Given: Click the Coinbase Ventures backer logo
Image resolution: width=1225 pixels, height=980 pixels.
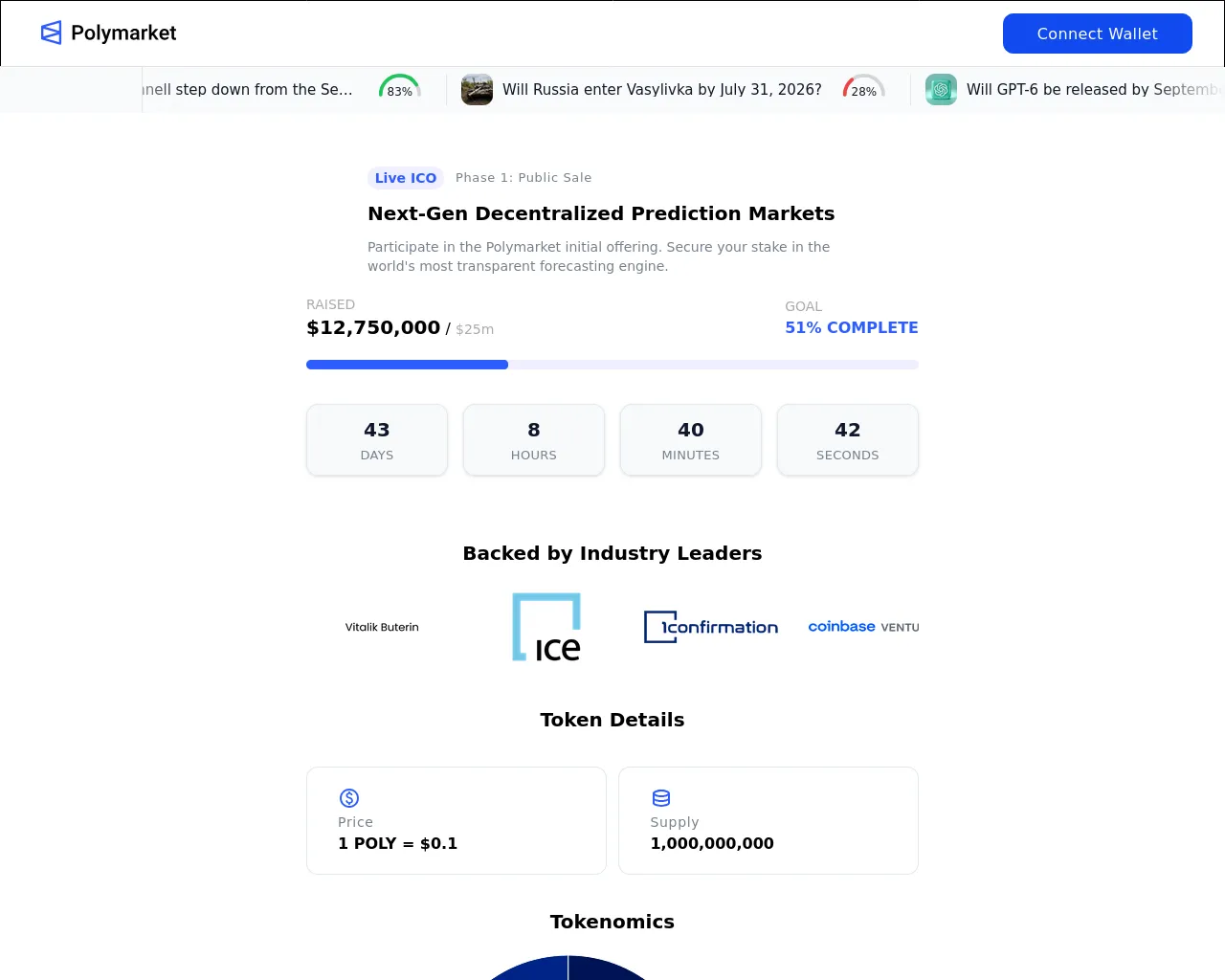Looking at the screenshot, I should click(x=863, y=627).
